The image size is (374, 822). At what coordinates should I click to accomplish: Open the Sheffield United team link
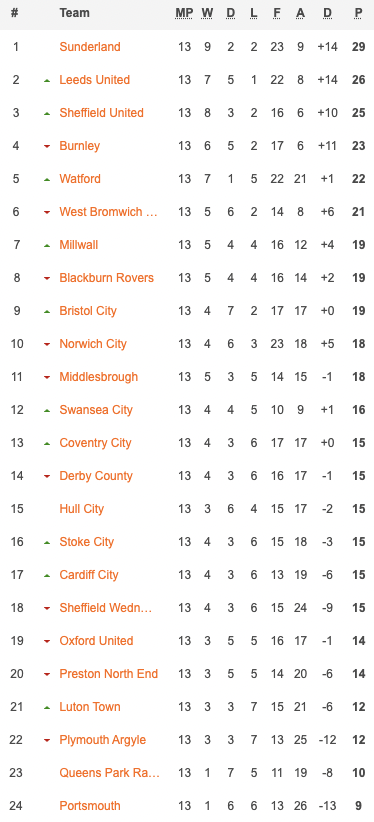(101, 113)
